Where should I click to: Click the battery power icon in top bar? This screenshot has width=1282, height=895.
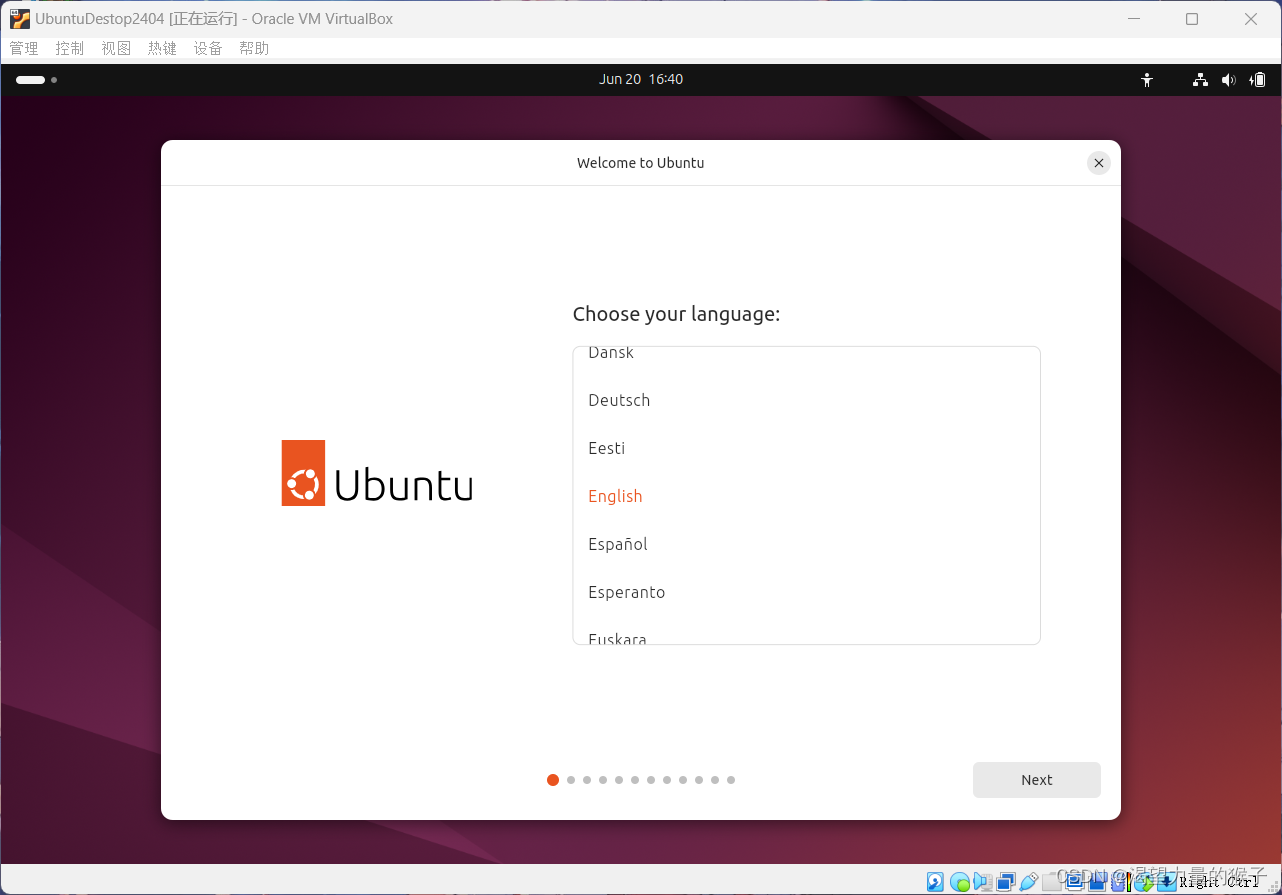(x=1257, y=80)
